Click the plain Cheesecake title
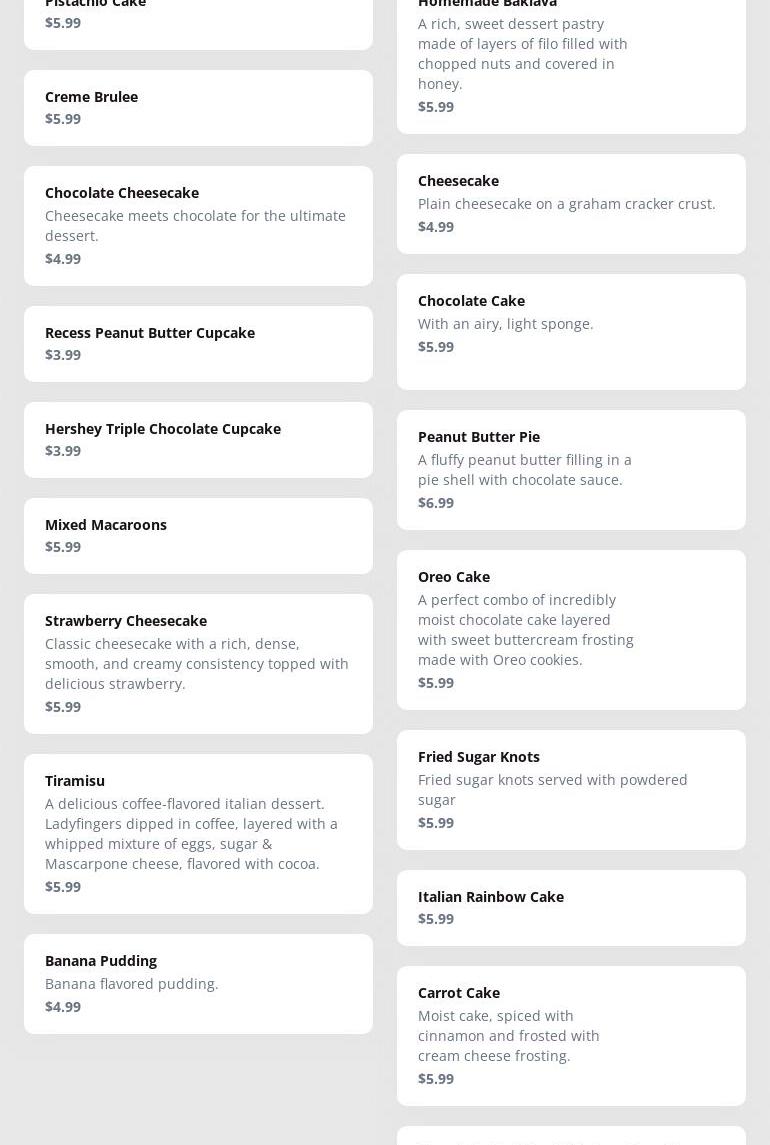Image resolution: width=770 pixels, height=1145 pixels. [x=458, y=181]
